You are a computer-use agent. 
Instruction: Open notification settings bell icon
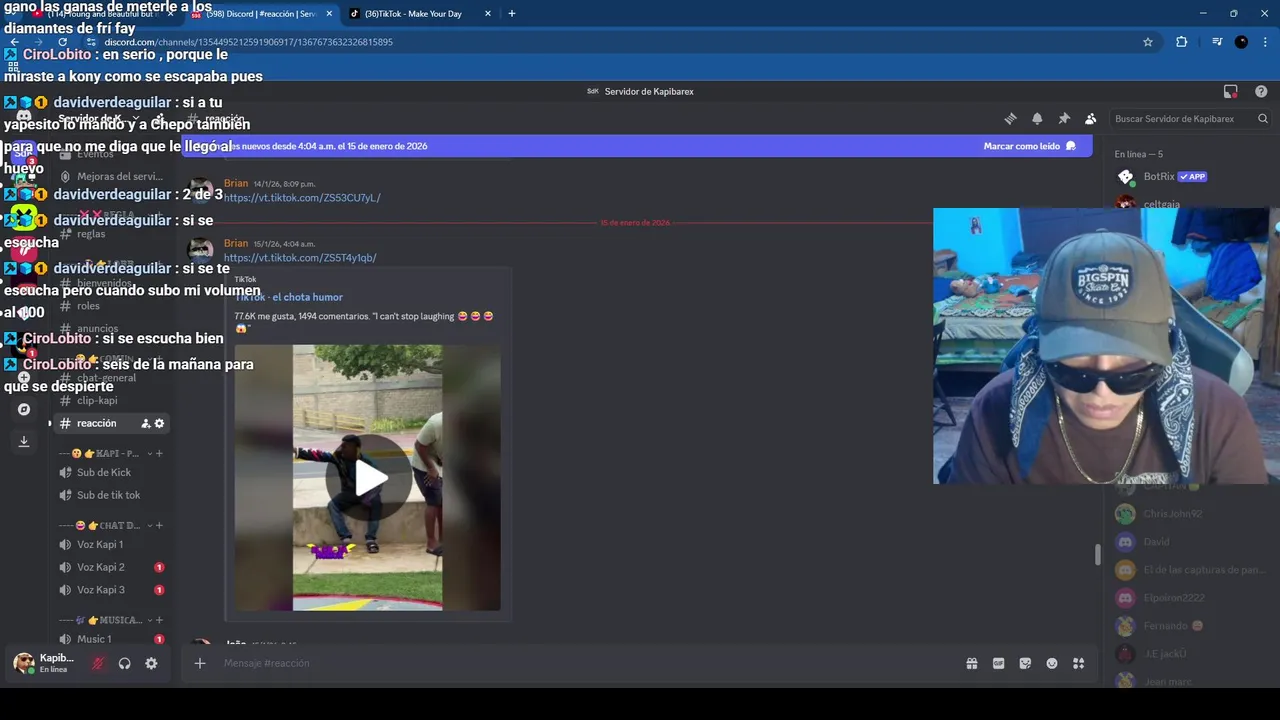pyautogui.click(x=1037, y=118)
